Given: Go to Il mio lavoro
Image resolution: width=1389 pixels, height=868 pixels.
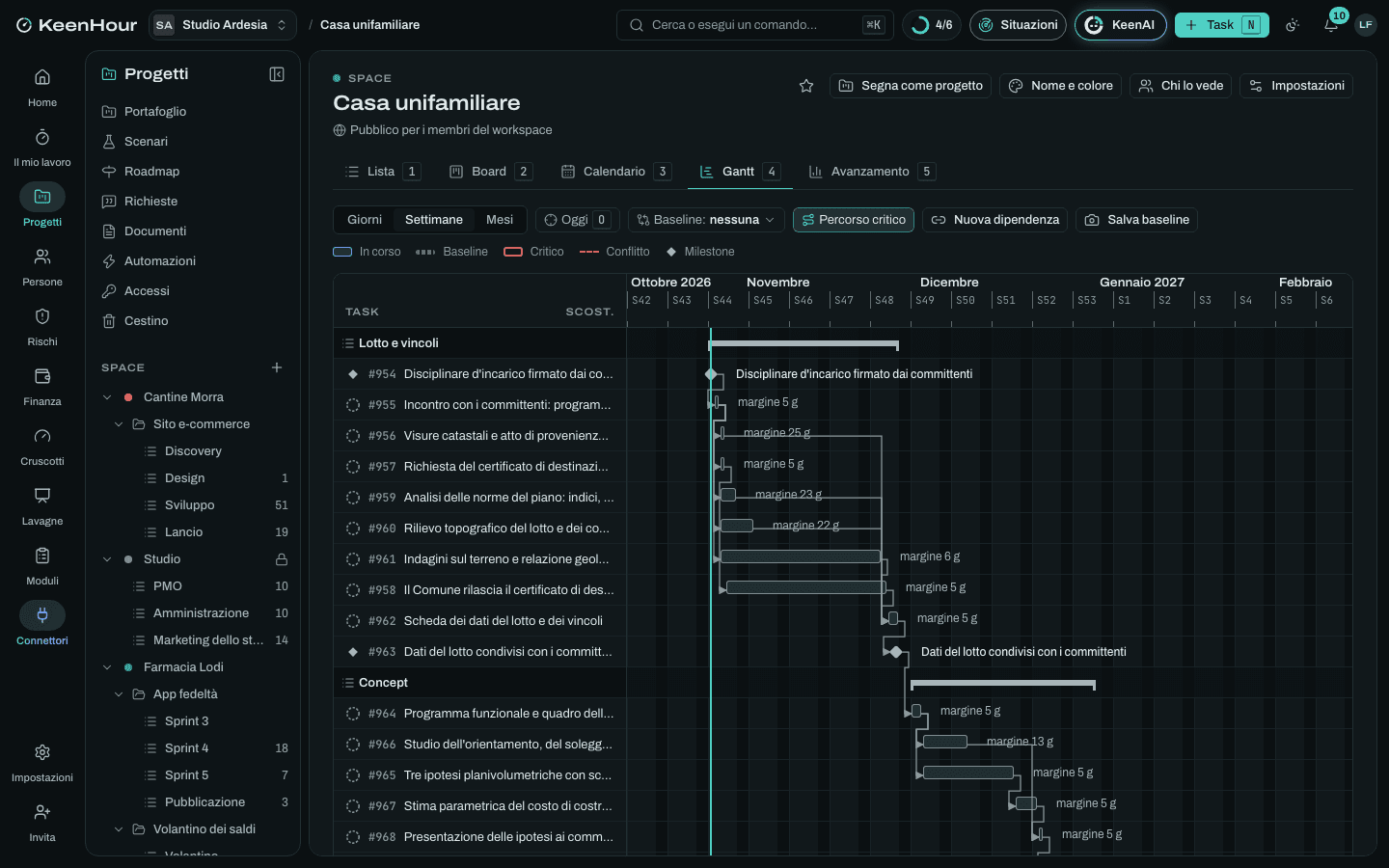Looking at the screenshot, I should point(42,147).
